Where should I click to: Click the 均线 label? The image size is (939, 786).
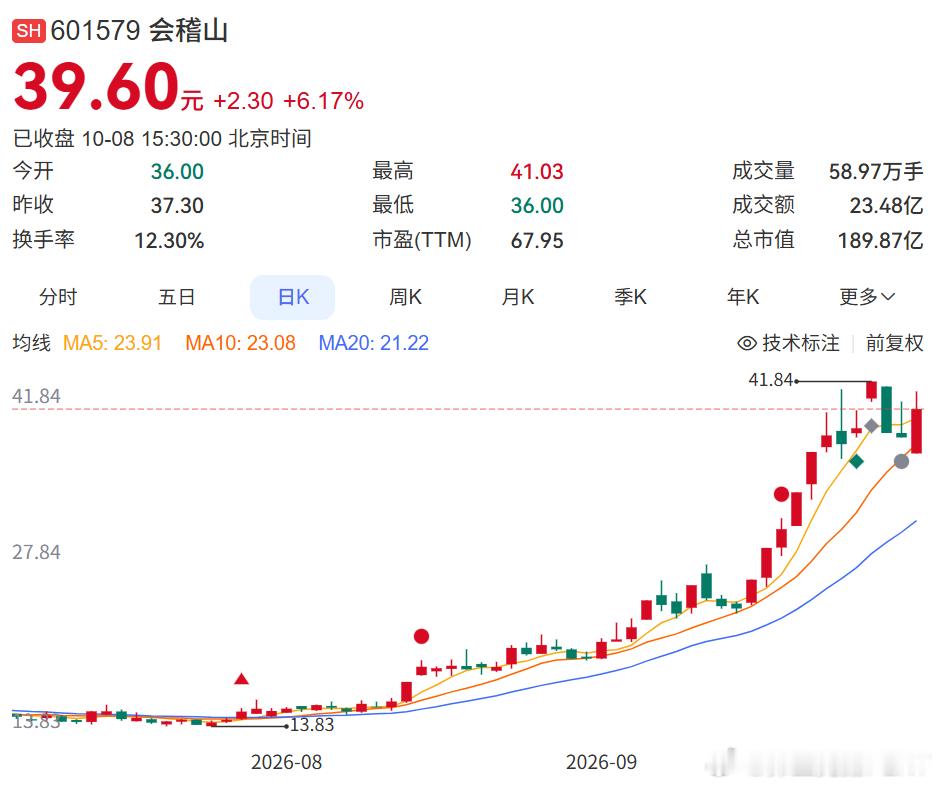pyautogui.click(x=32, y=344)
